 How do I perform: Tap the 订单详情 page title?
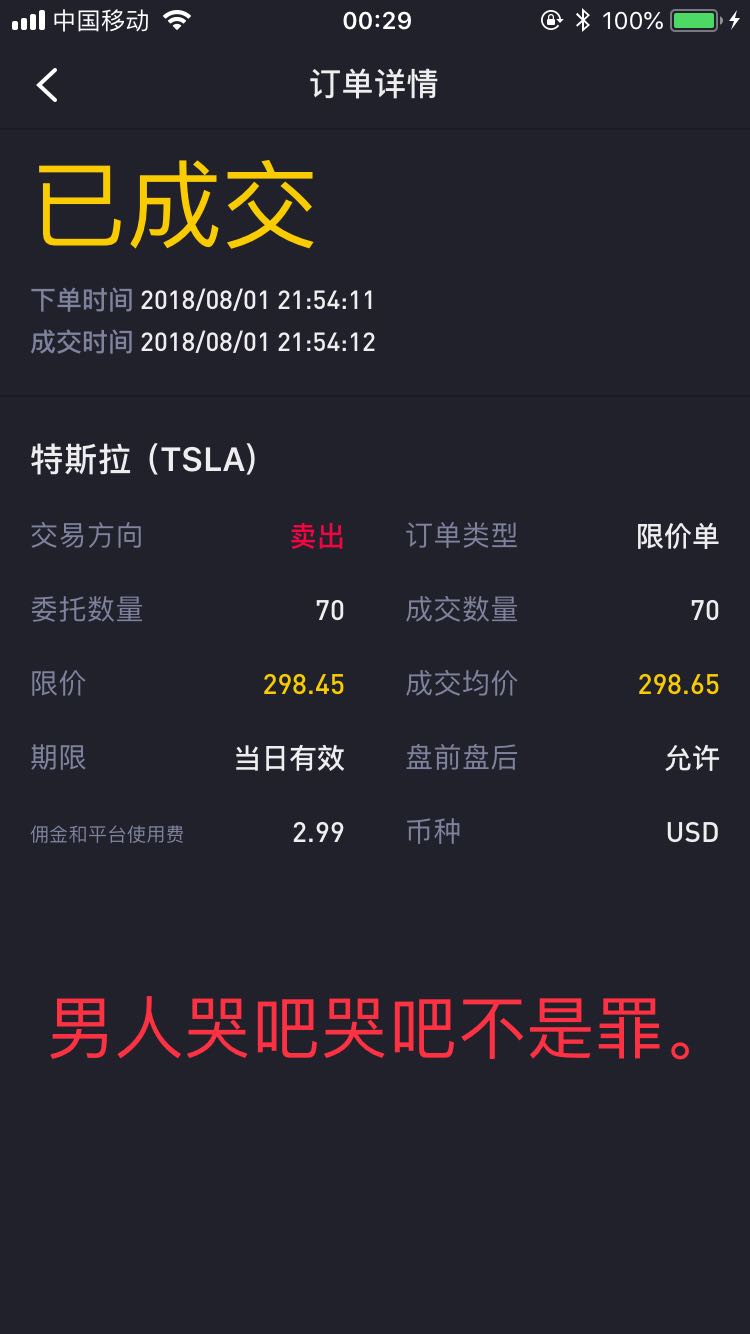(x=374, y=84)
